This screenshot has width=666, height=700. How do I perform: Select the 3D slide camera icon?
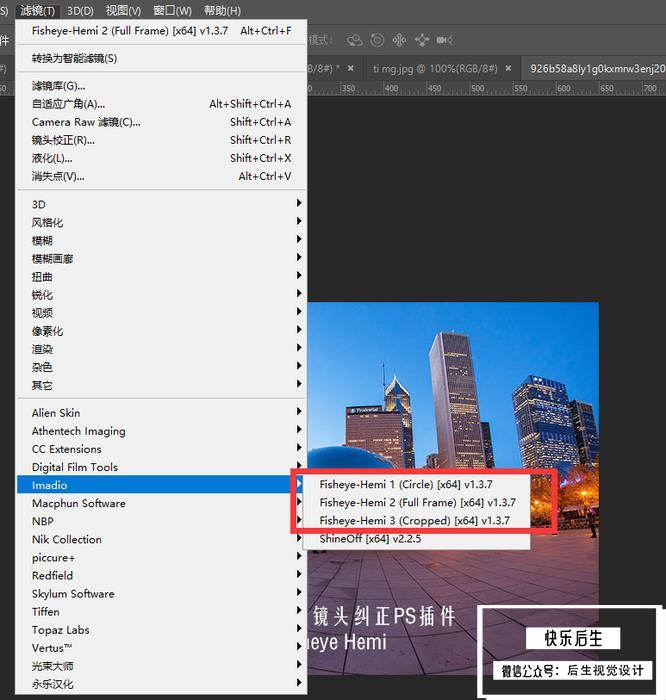(x=422, y=40)
